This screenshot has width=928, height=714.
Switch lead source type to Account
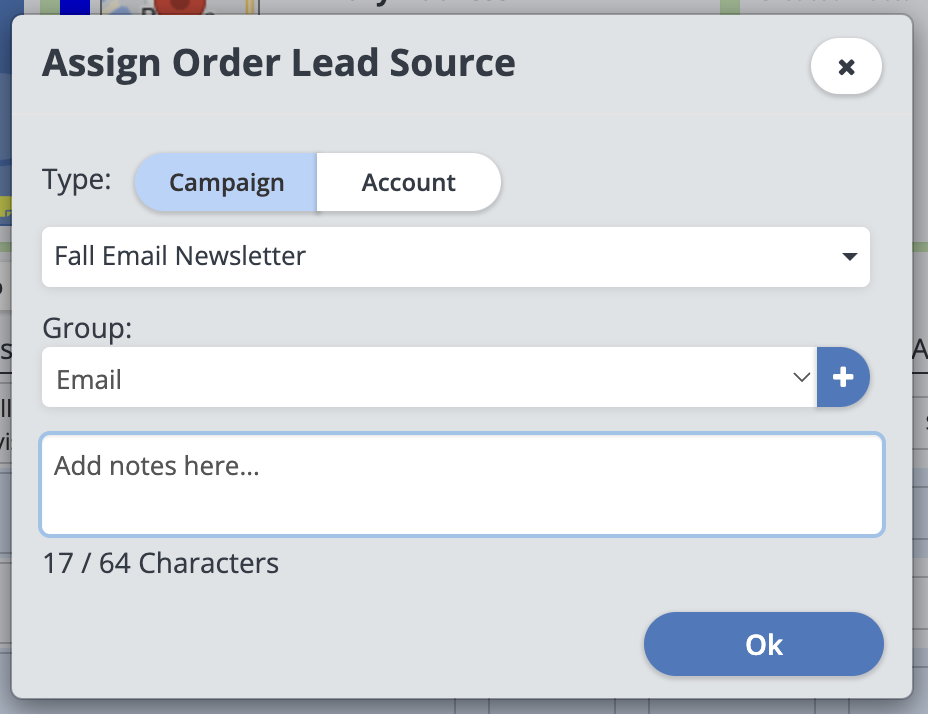click(x=408, y=183)
